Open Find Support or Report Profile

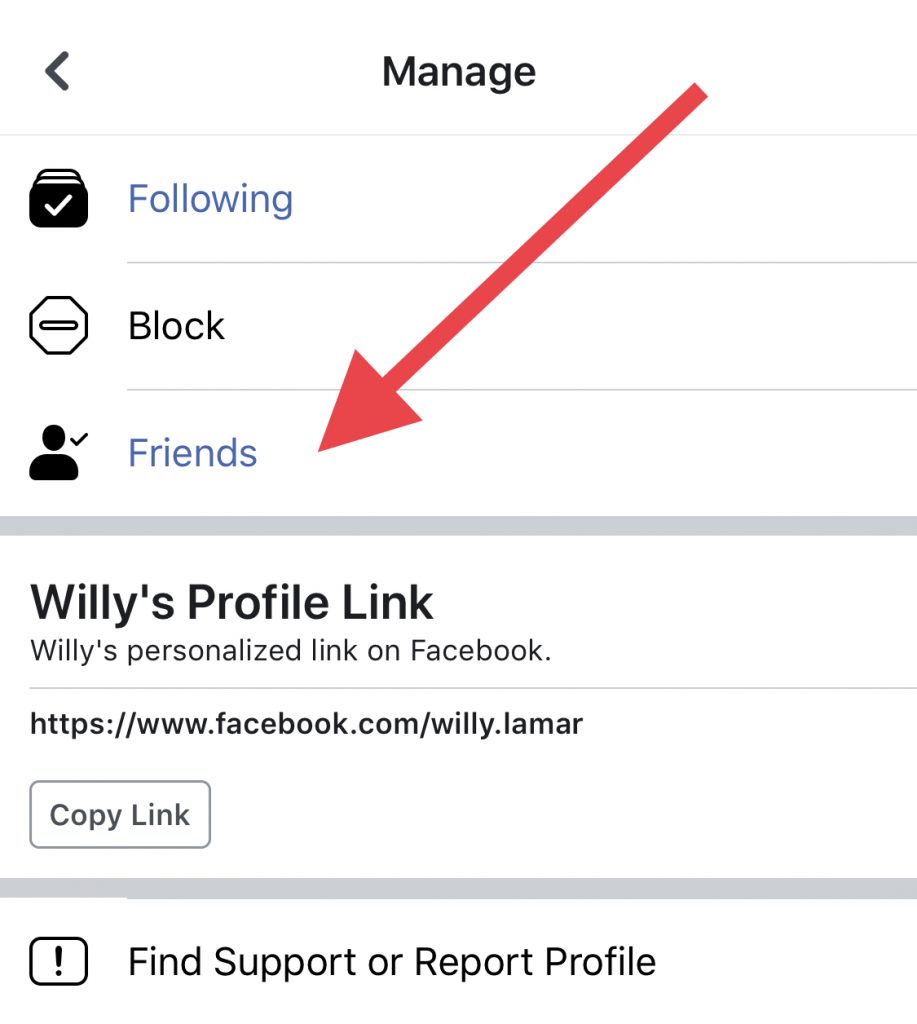[391, 961]
